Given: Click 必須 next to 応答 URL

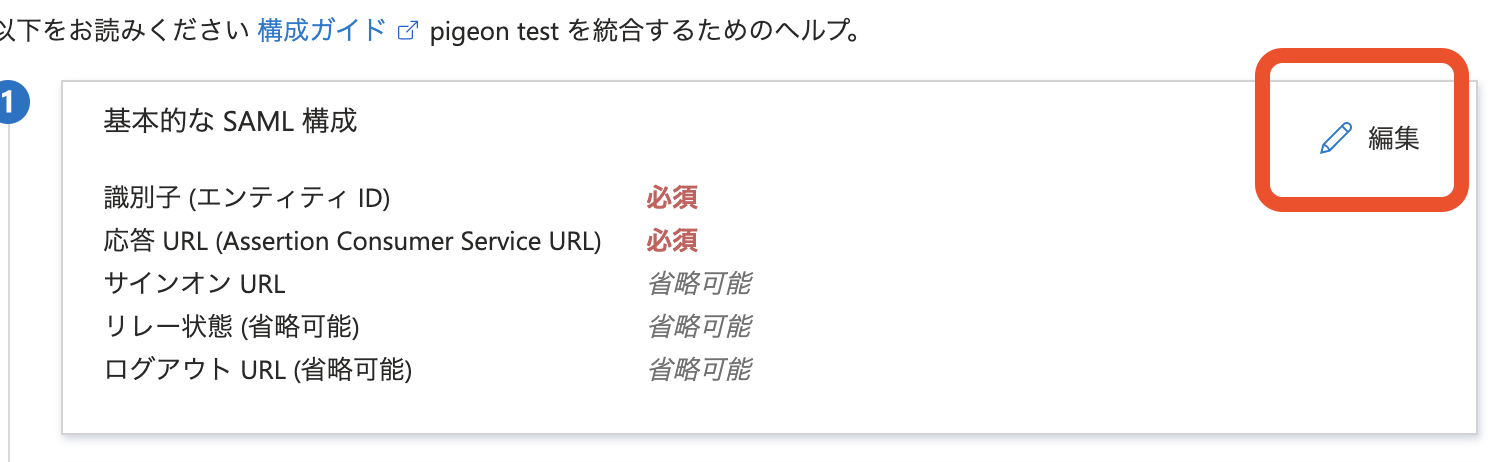Looking at the screenshot, I should [x=671, y=241].
